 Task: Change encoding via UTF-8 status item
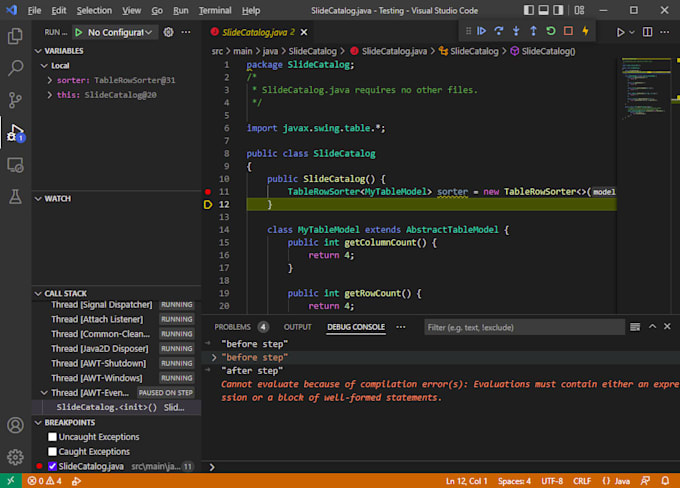point(552,481)
